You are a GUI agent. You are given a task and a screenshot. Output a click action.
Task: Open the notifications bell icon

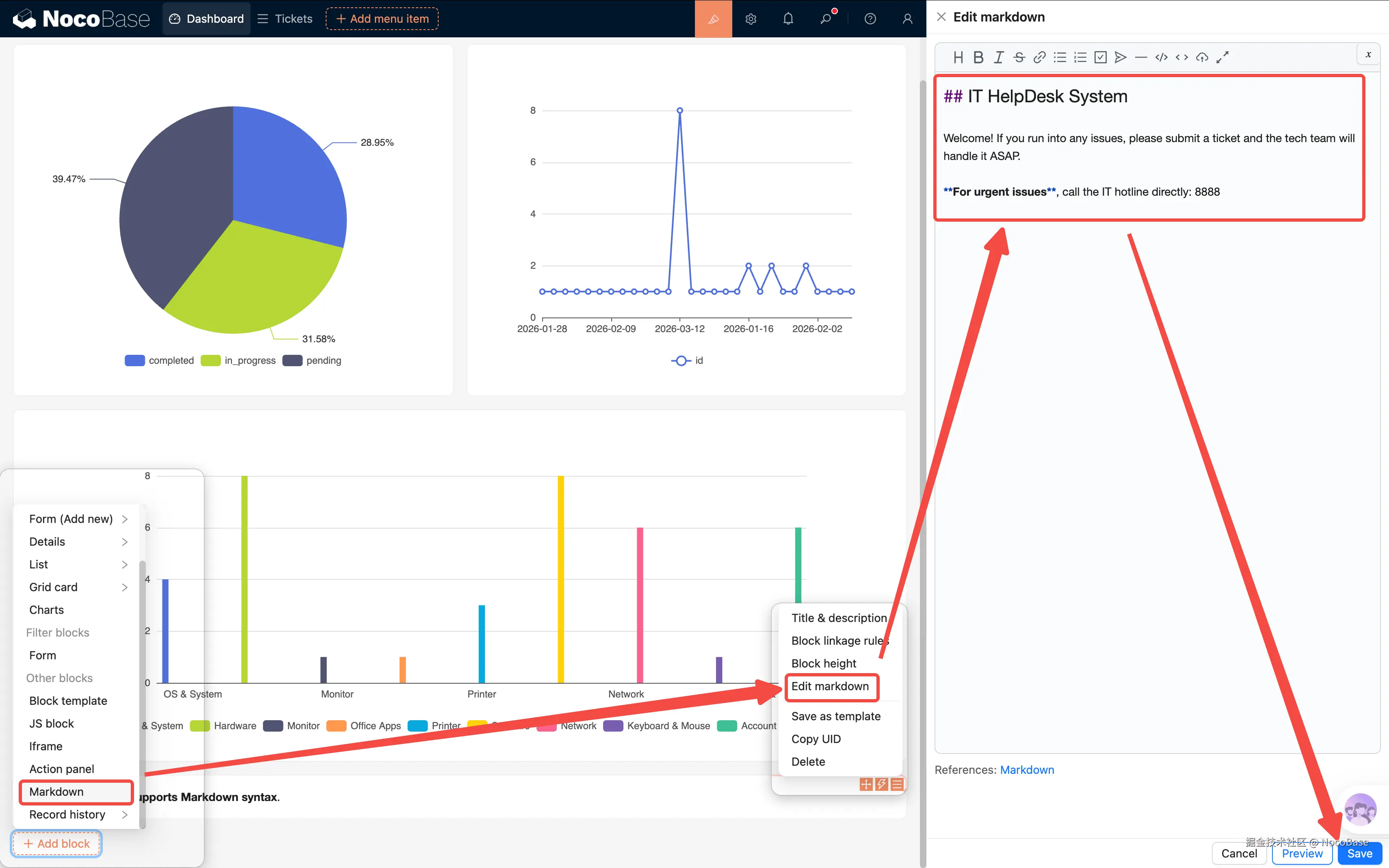(788, 19)
